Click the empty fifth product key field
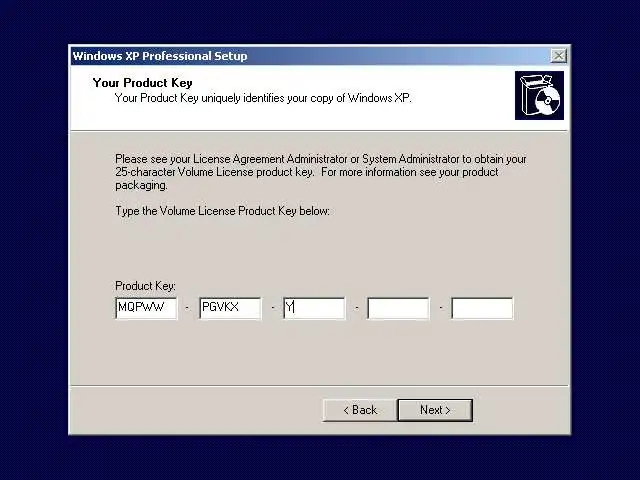Screen dimensions: 640x480 pos(482,308)
